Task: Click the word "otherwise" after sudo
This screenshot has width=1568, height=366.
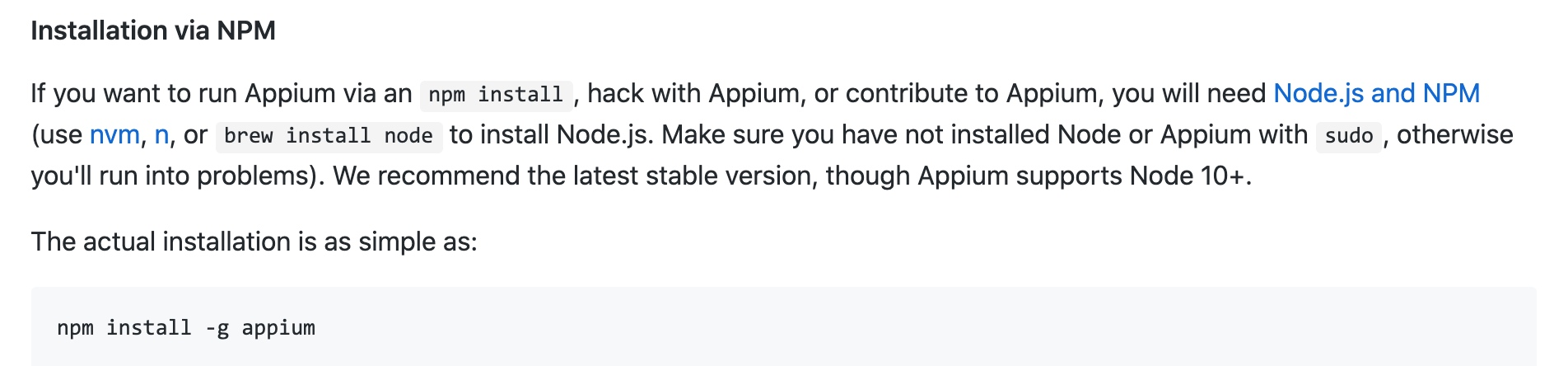Action: click(x=1454, y=134)
